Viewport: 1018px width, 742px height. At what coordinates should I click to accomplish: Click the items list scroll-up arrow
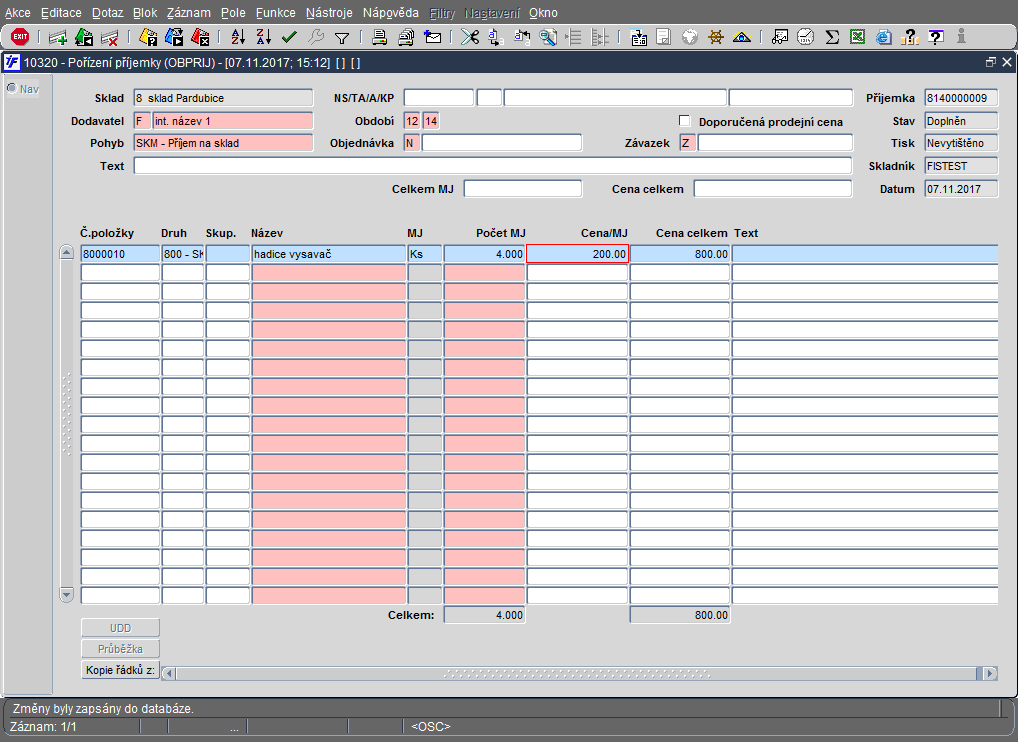tap(66, 253)
